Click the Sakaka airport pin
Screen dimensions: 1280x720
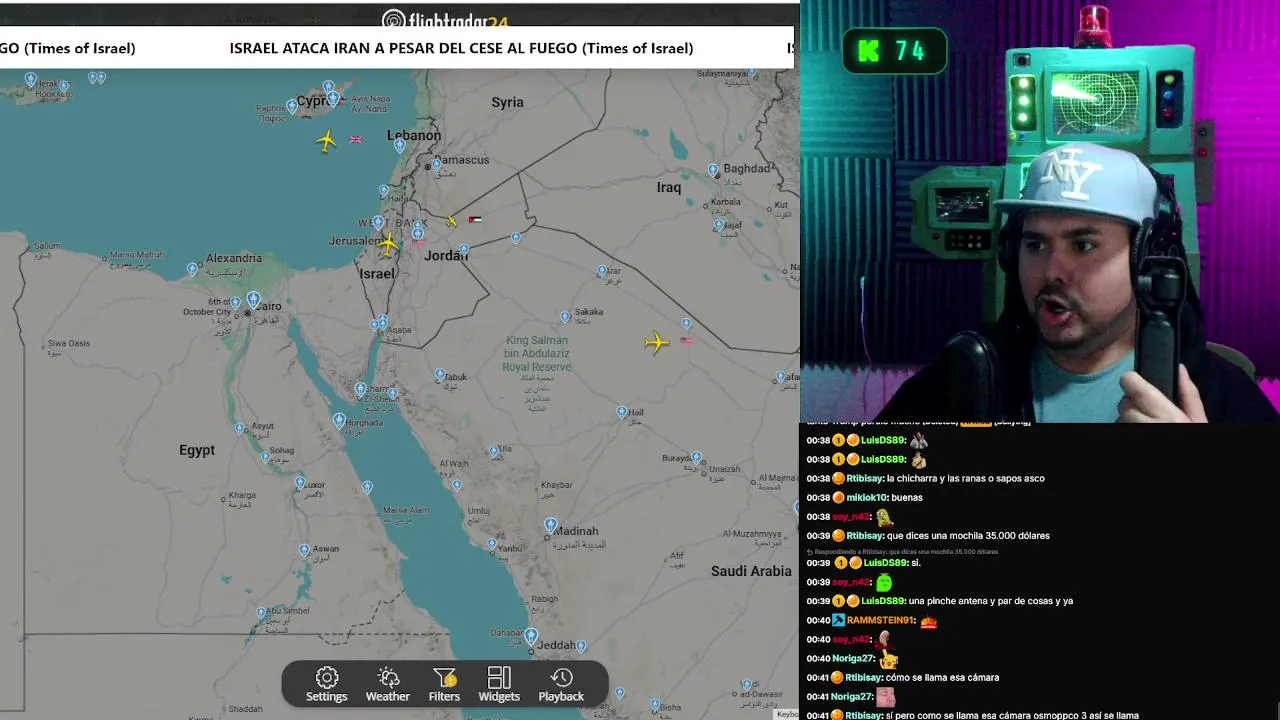565,317
